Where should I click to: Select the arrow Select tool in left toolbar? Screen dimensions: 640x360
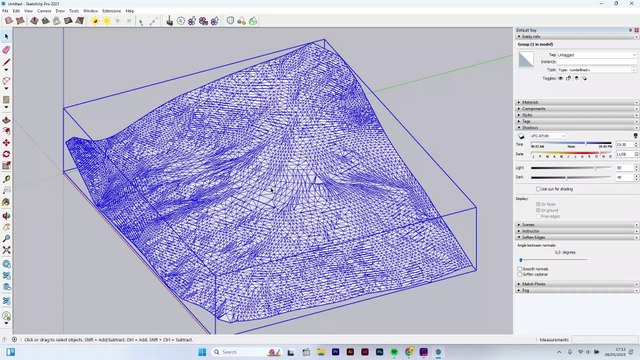[6, 37]
